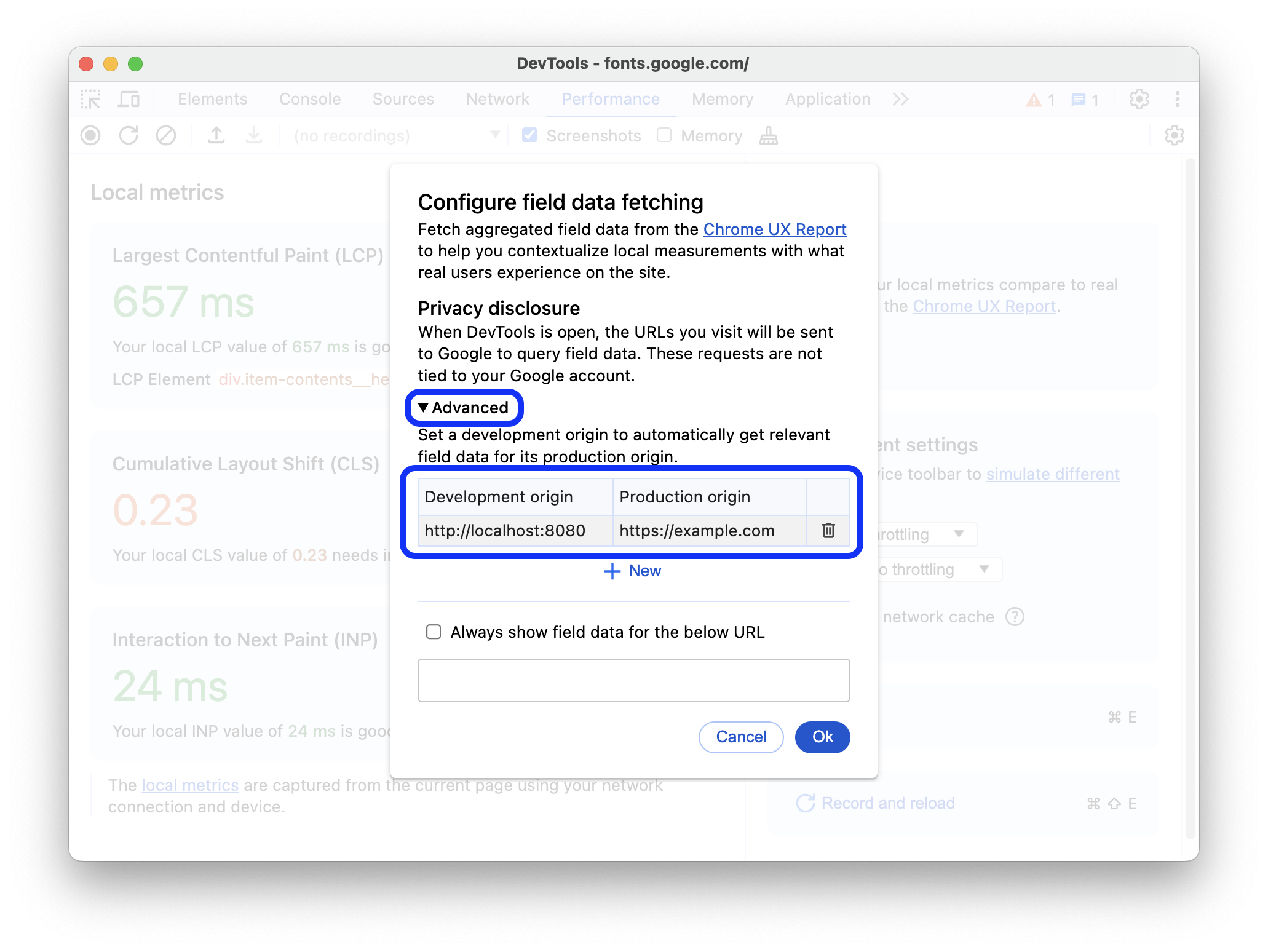
Task: Toggle the Screenshots checkbox on
Action: click(x=528, y=135)
